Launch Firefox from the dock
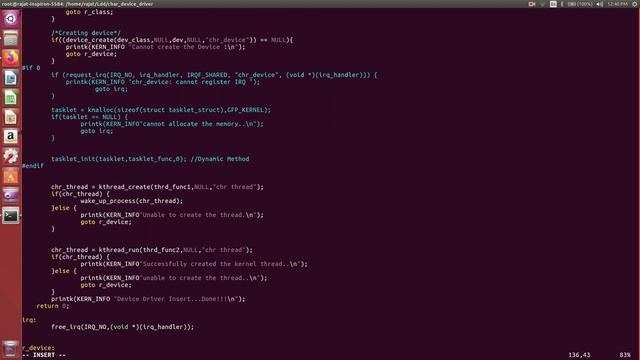 11,58
